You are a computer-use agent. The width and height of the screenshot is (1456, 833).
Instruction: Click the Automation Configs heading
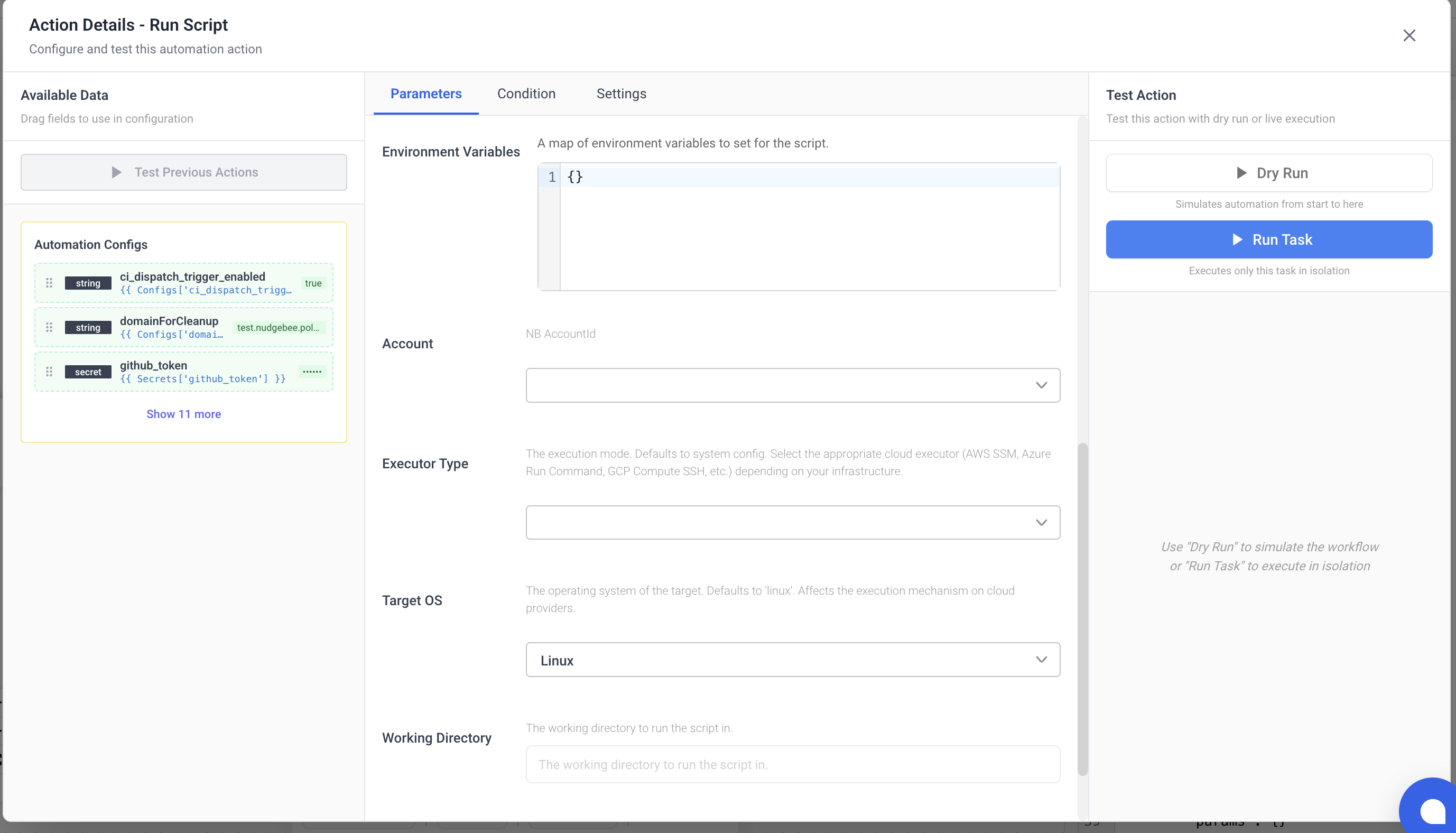[91, 244]
